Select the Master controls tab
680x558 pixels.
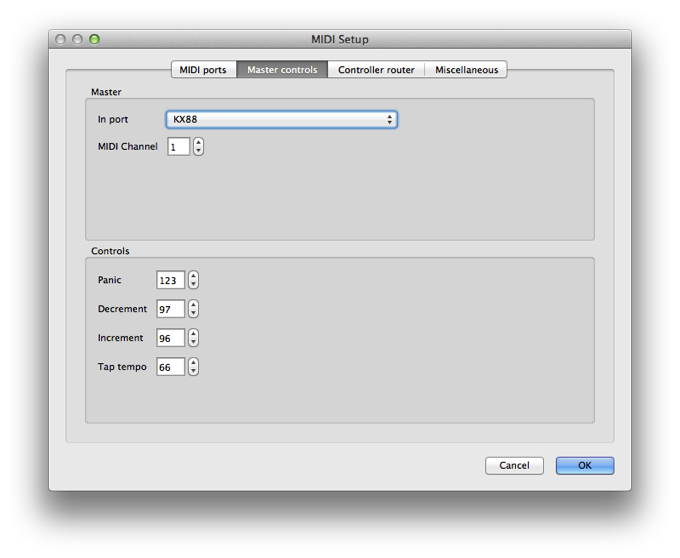[x=282, y=70]
